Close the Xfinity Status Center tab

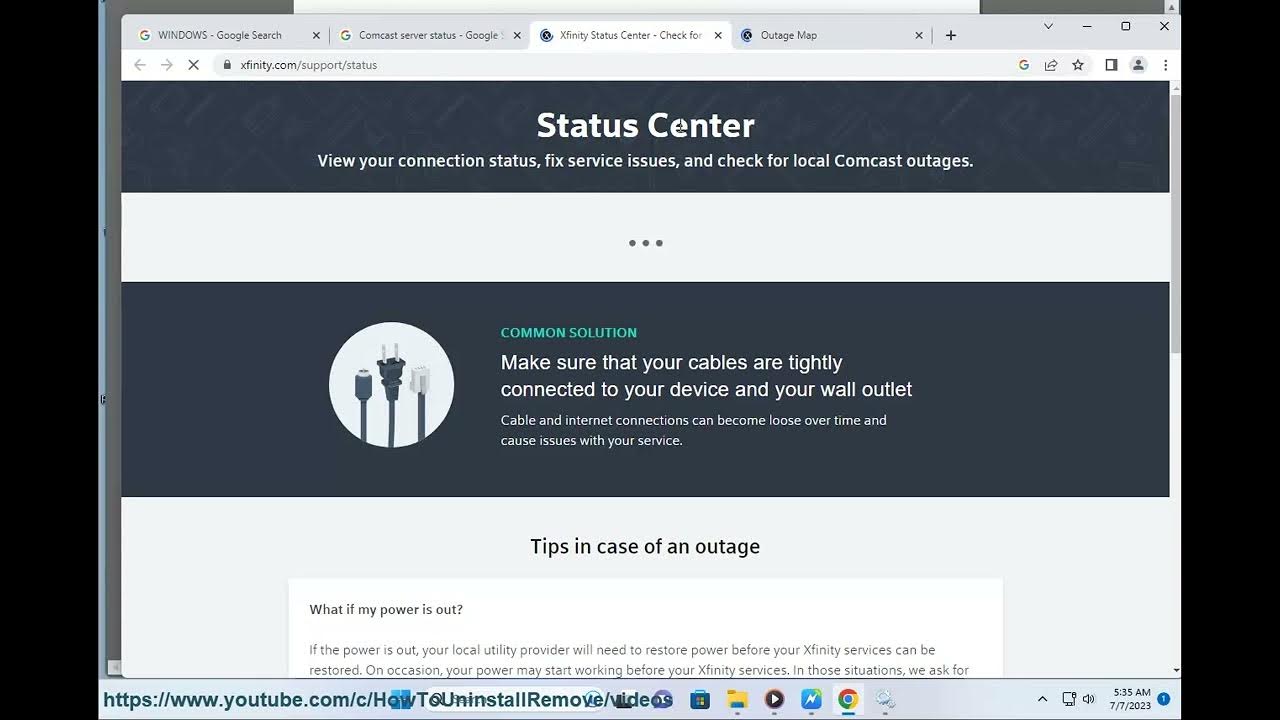click(x=718, y=35)
